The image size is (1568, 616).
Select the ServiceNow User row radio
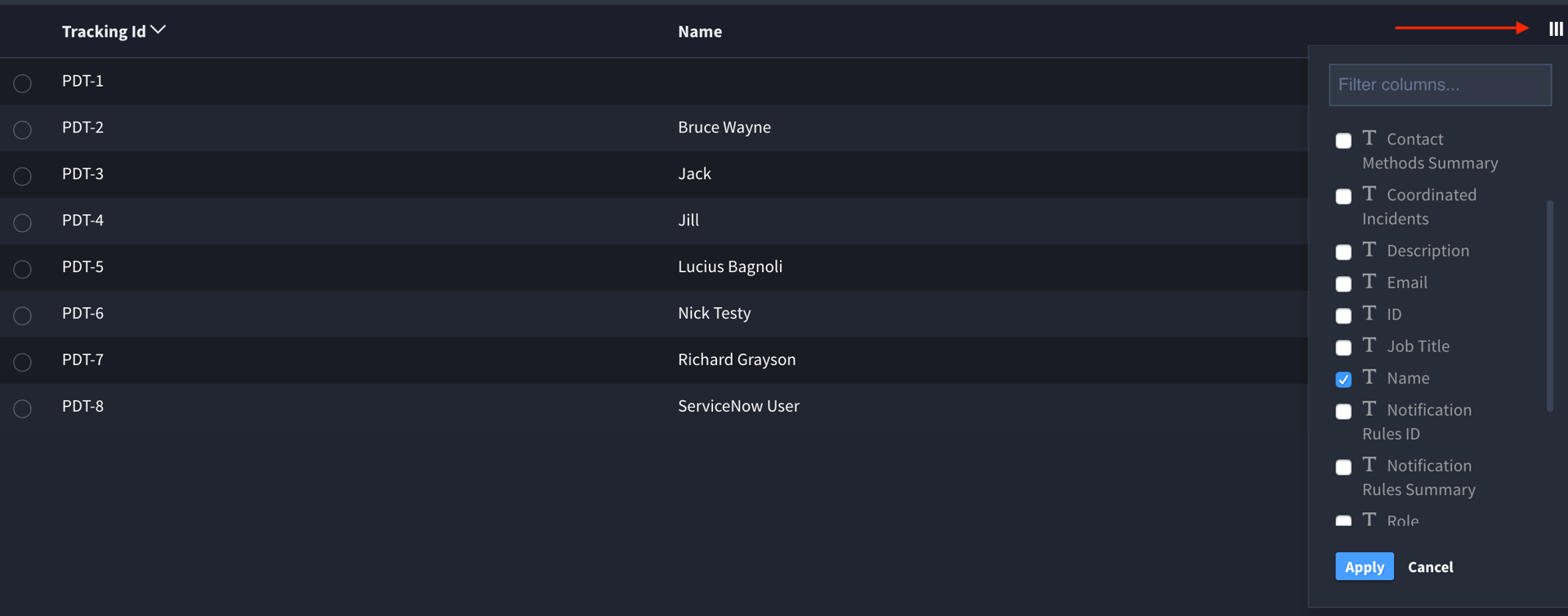(x=23, y=408)
